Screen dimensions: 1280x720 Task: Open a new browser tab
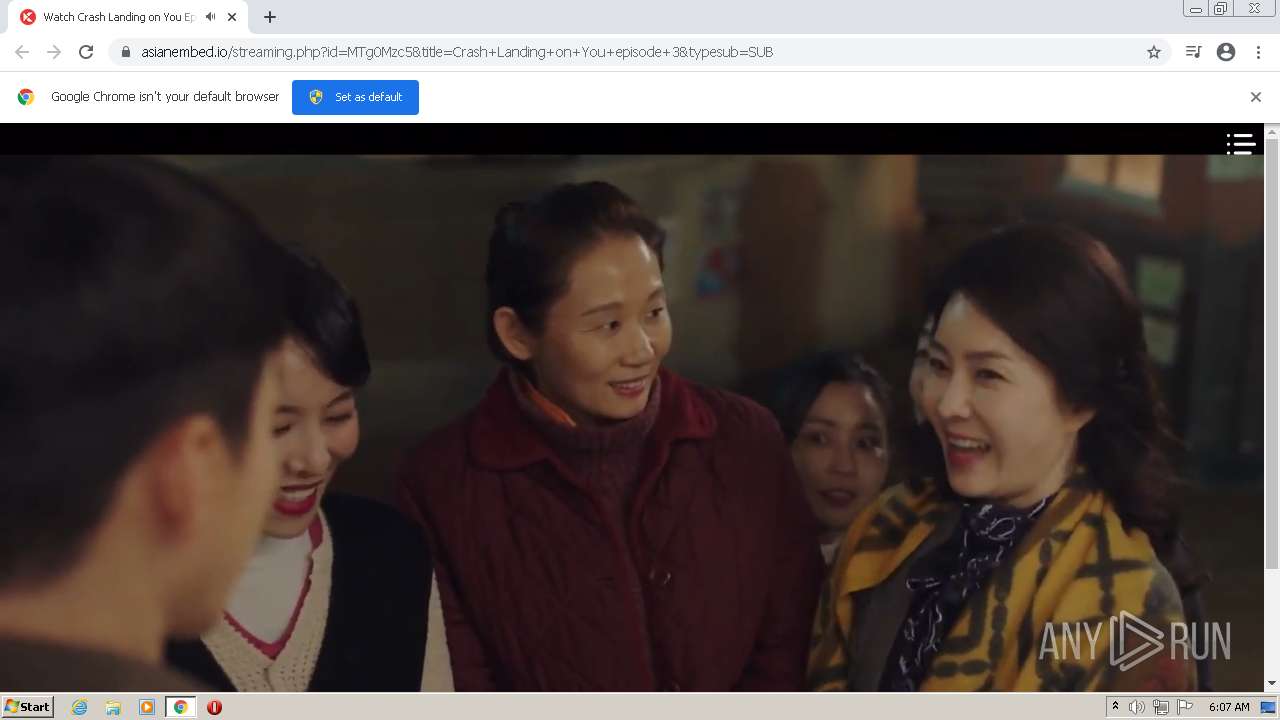coord(270,17)
